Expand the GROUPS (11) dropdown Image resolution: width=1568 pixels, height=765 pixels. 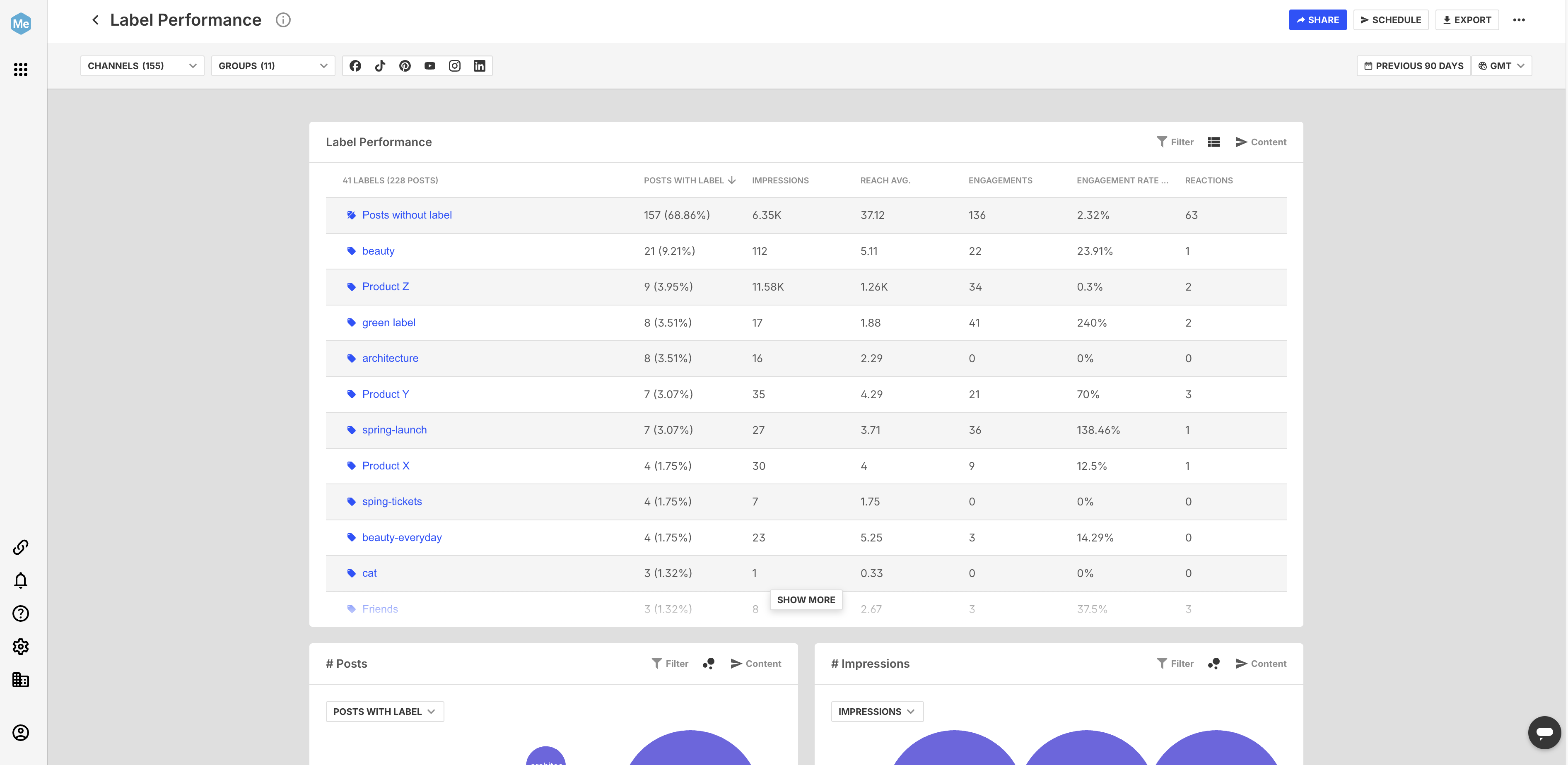(x=273, y=66)
